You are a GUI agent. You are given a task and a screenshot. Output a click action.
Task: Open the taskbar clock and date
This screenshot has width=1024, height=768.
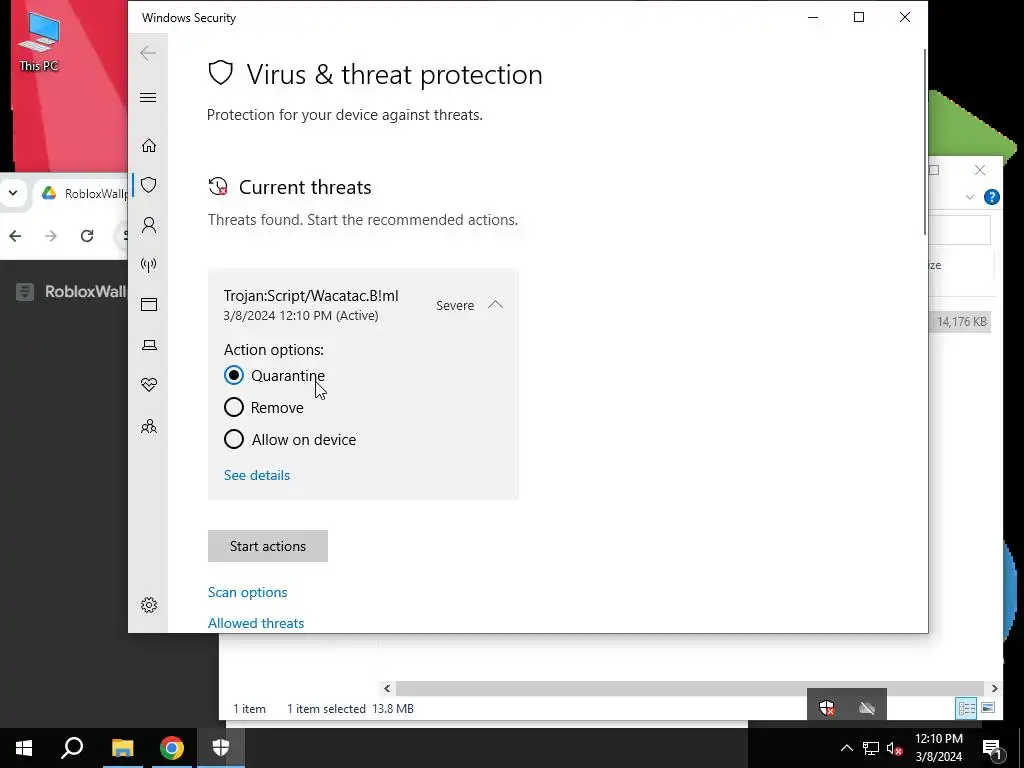[x=939, y=748]
